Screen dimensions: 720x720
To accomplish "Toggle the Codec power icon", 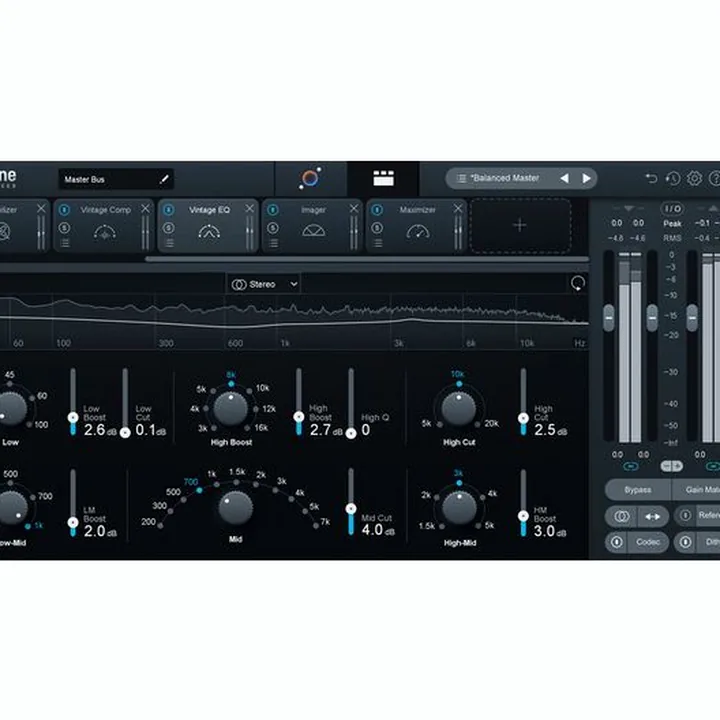I will point(617,542).
